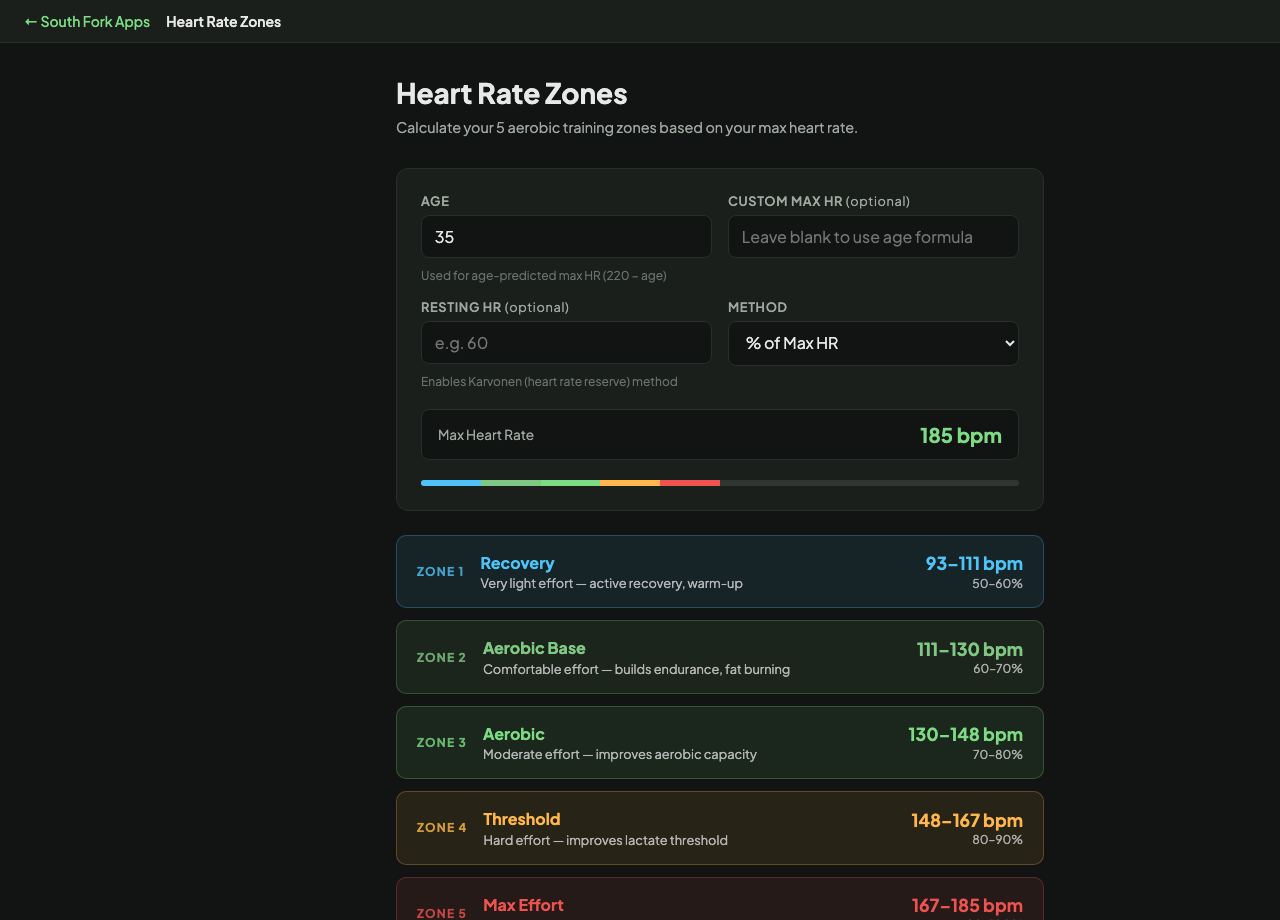Click the 185 bpm max heart rate value
This screenshot has height=920, width=1280.
pos(960,435)
